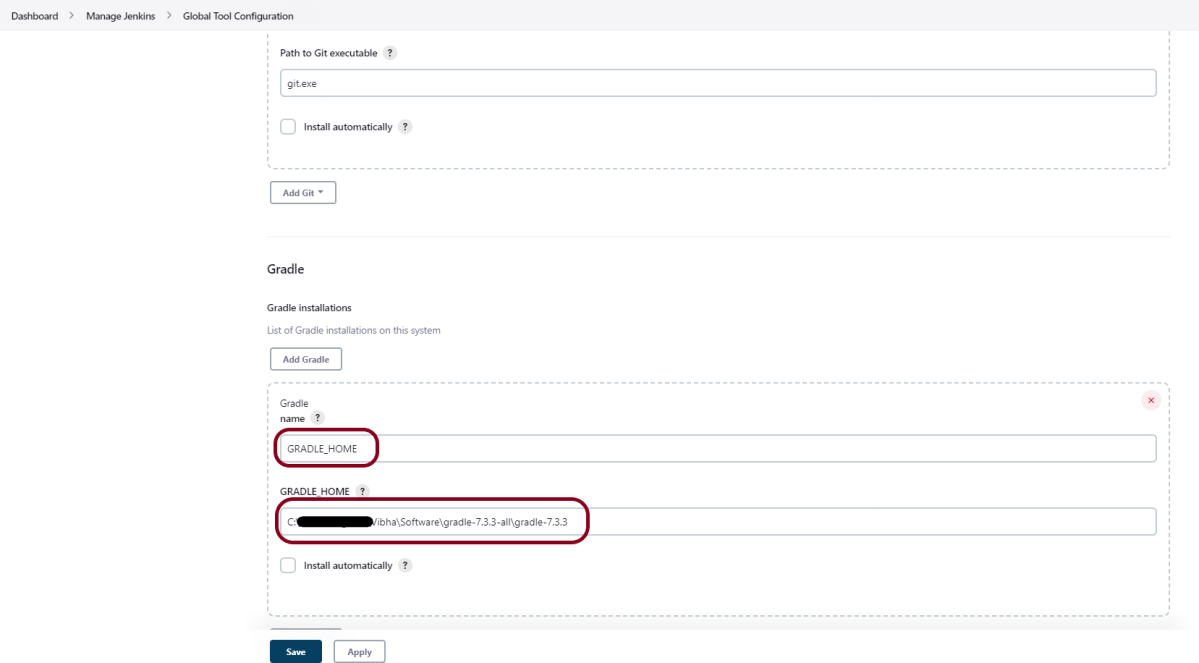Toggle Install automatically checkbox under Gradle
Image resolution: width=1199 pixels, height=663 pixels.
(288, 565)
